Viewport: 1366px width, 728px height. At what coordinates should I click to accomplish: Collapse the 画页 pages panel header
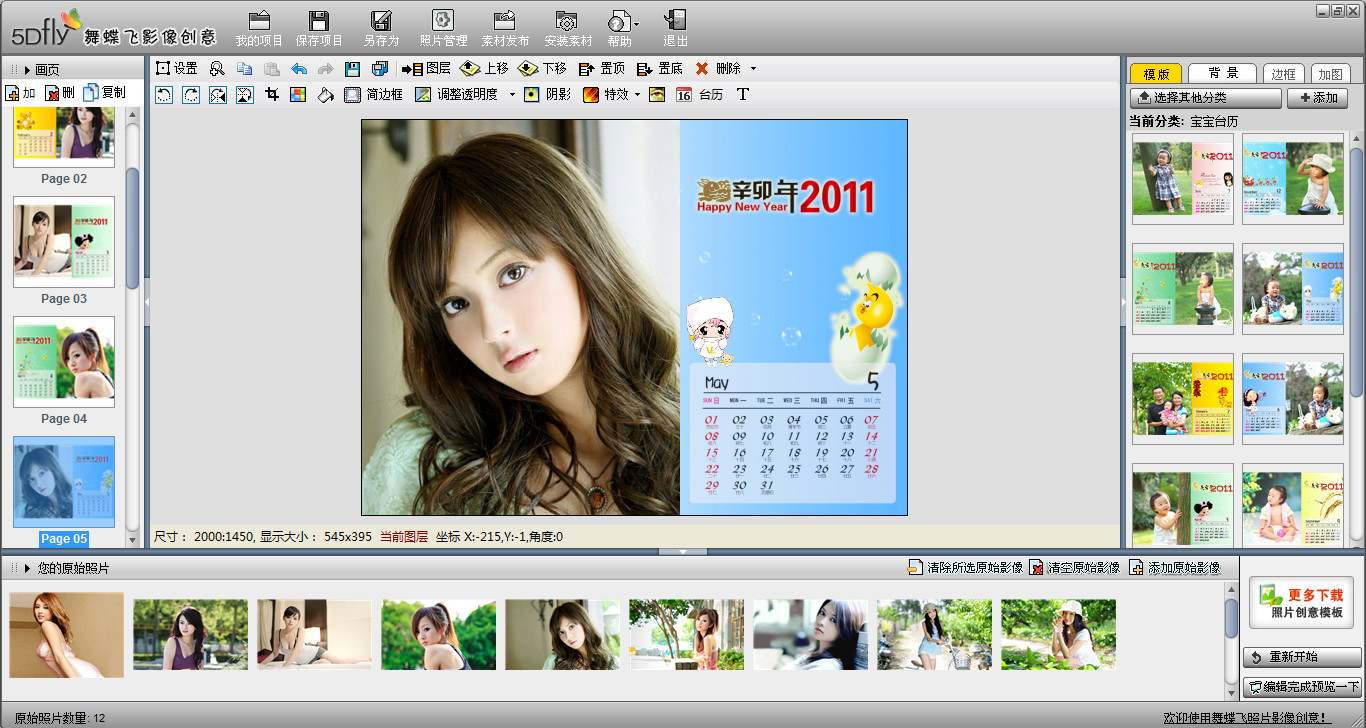pyautogui.click(x=28, y=70)
